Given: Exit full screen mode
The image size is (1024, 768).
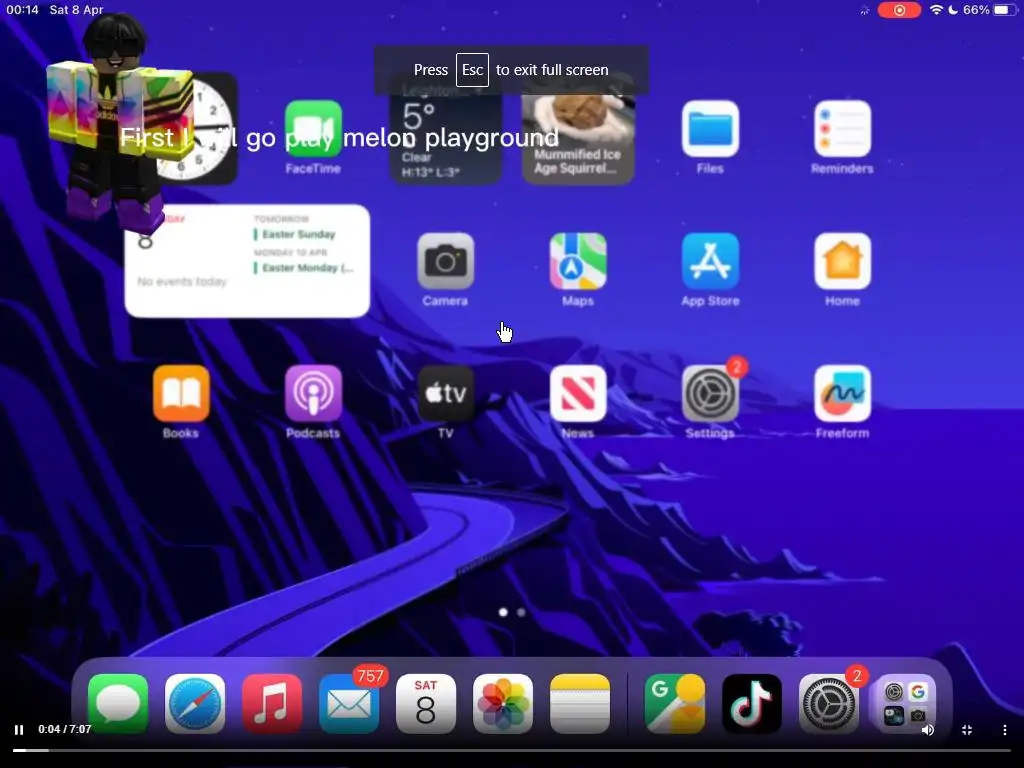Looking at the screenshot, I should pos(967,729).
